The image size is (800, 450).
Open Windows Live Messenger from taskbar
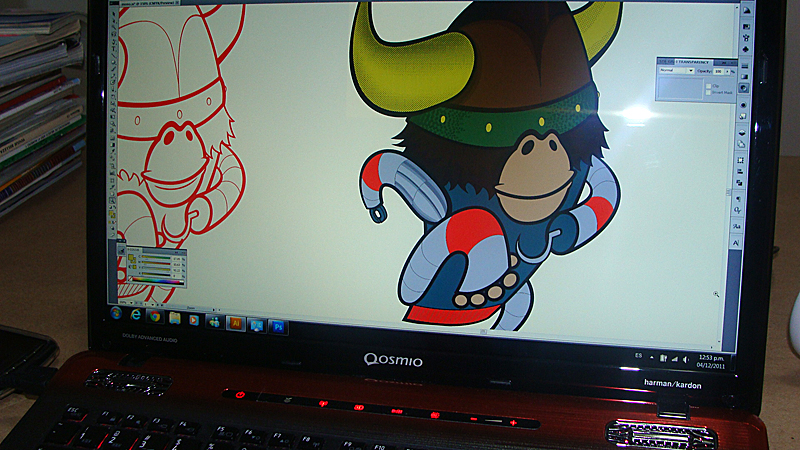tap(214, 321)
